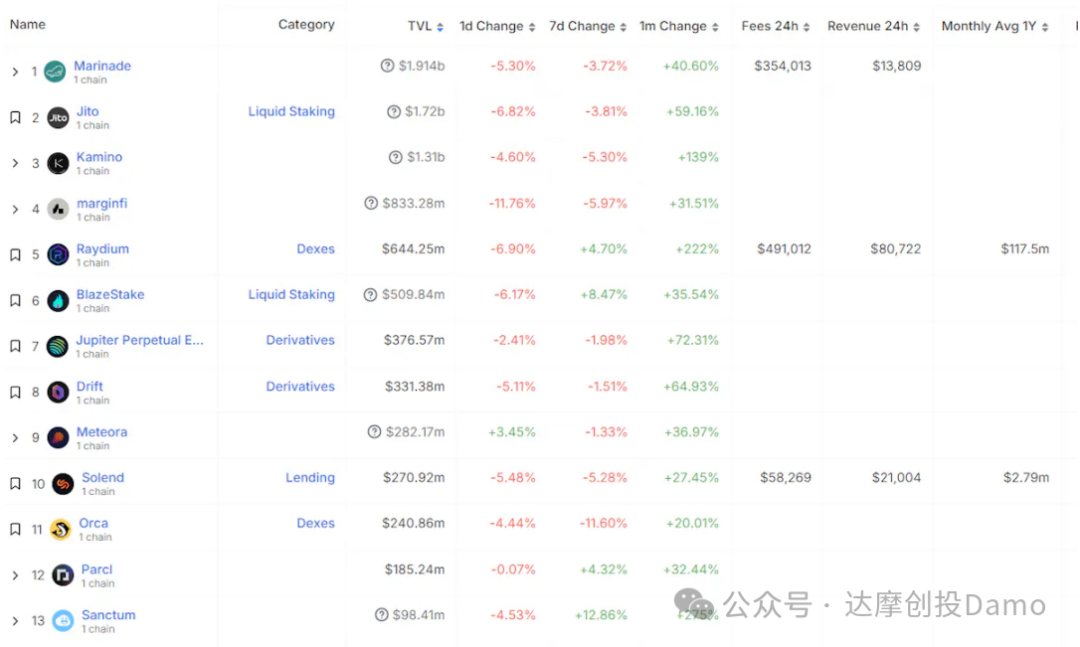Click the Kamino protocol logo icon
Viewport: 1080px width, 647px height.
point(59,163)
